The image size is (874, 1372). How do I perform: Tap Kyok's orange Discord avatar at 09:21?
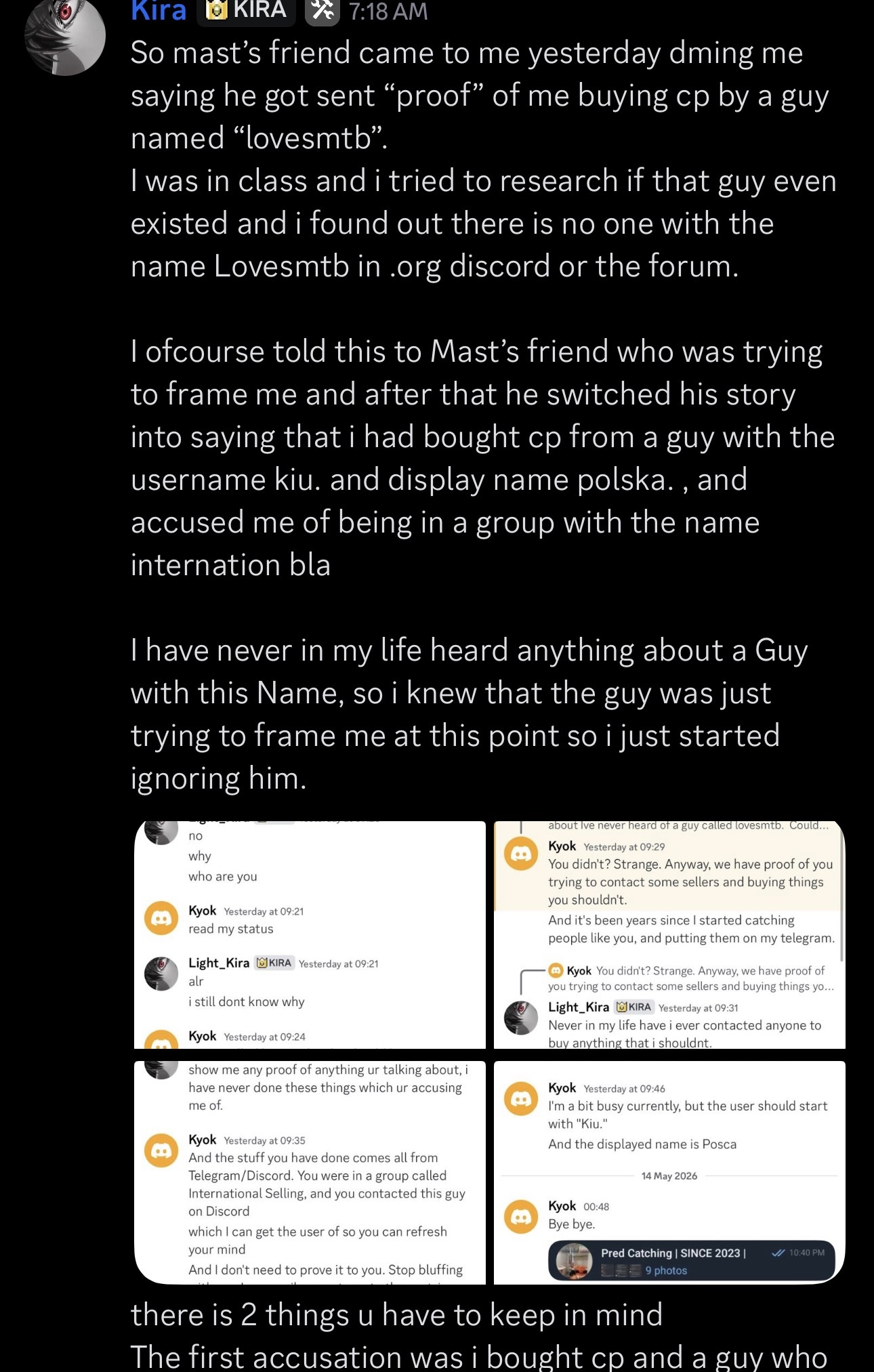pyautogui.click(x=161, y=918)
